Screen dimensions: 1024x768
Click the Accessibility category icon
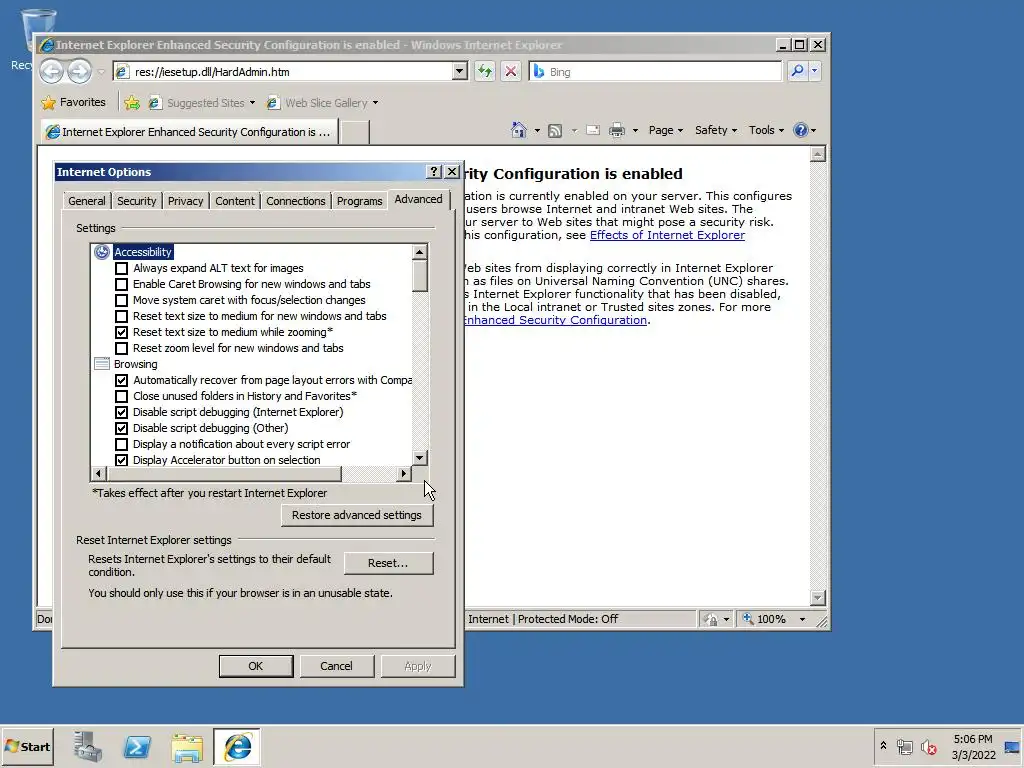pyautogui.click(x=102, y=252)
